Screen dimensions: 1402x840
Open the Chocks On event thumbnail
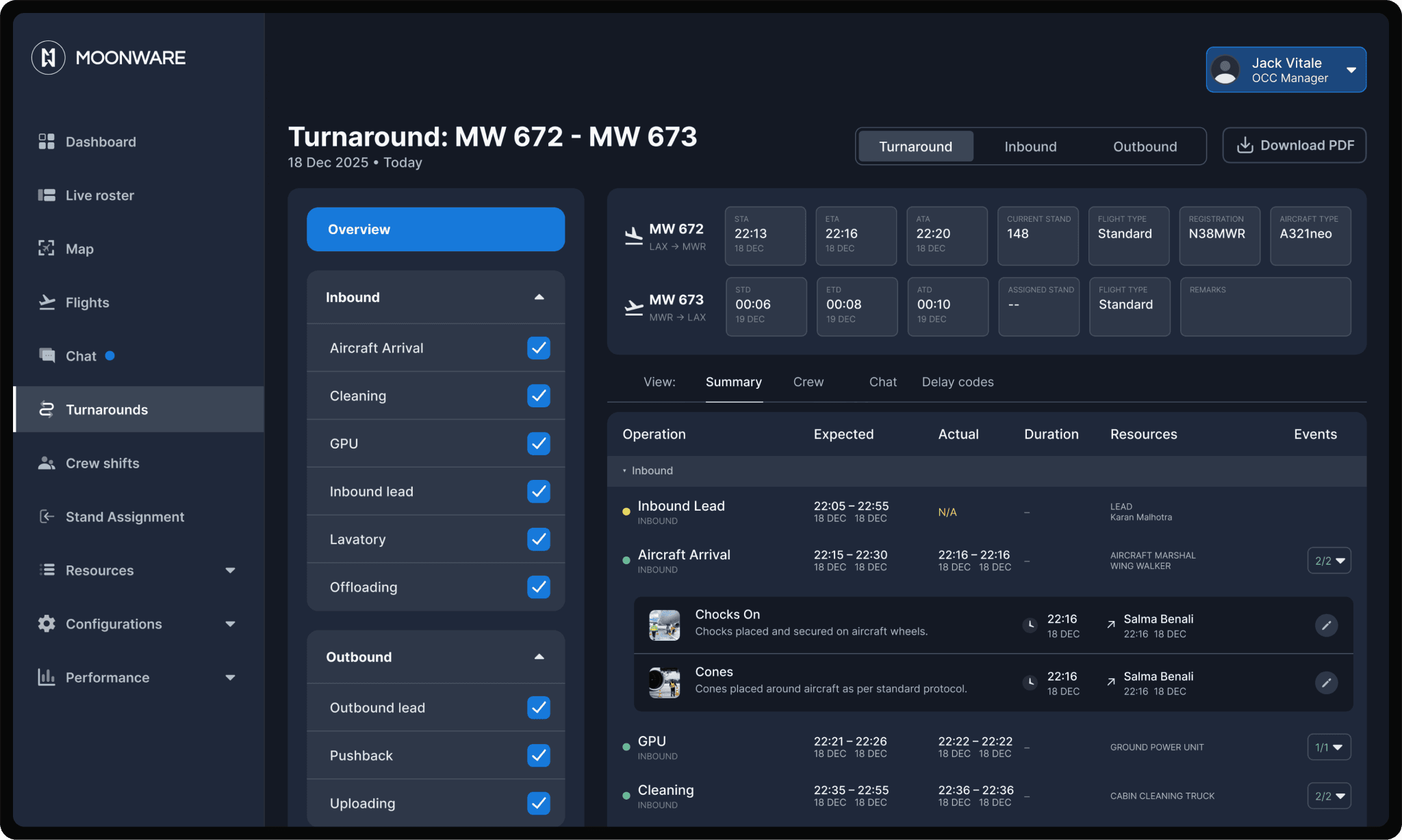click(x=664, y=625)
